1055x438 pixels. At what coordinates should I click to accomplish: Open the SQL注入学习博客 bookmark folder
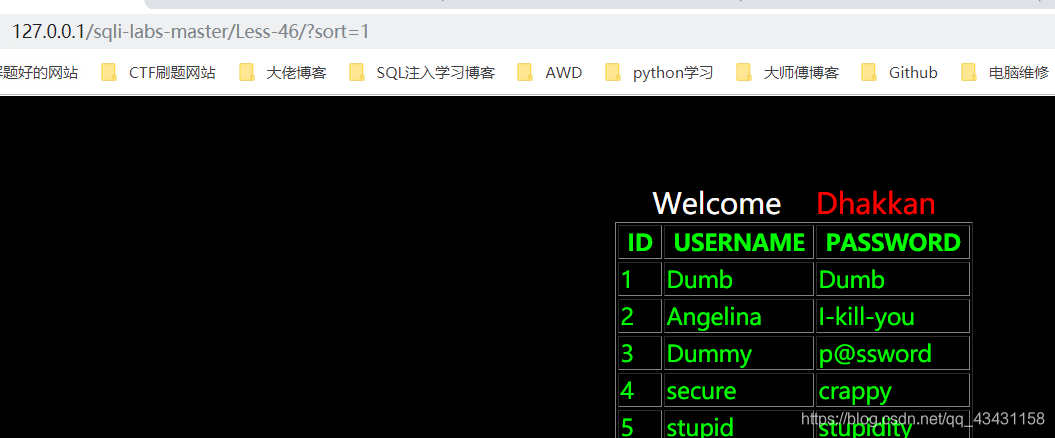(423, 73)
